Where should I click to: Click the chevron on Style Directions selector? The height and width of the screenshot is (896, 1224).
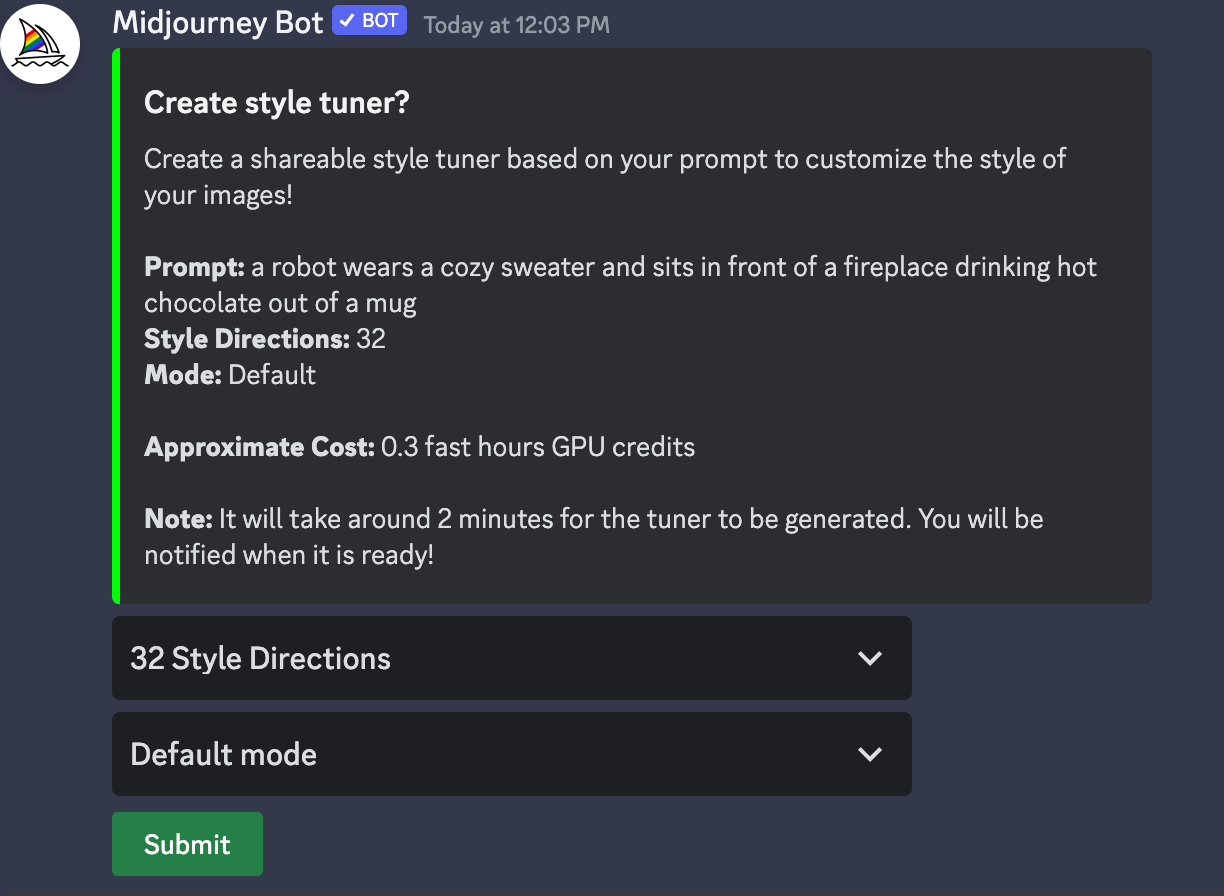tap(870, 658)
